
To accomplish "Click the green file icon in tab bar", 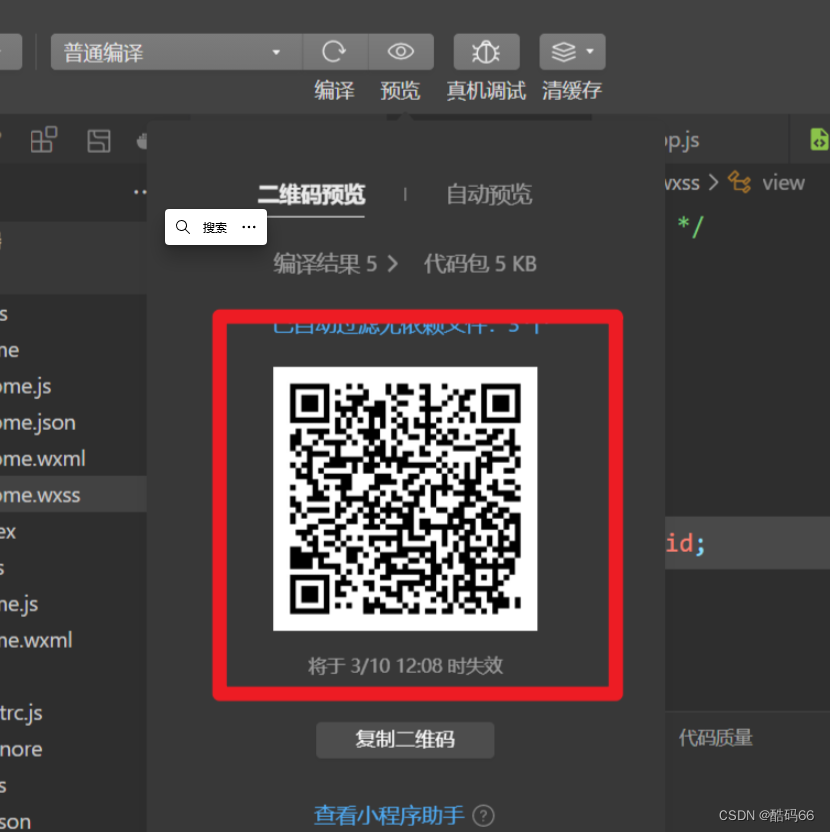I will pyautogui.click(x=819, y=140).
